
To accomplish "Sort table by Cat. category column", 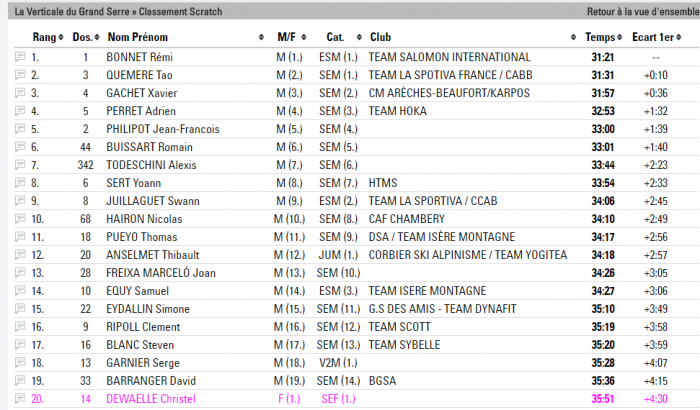I will tap(359, 37).
